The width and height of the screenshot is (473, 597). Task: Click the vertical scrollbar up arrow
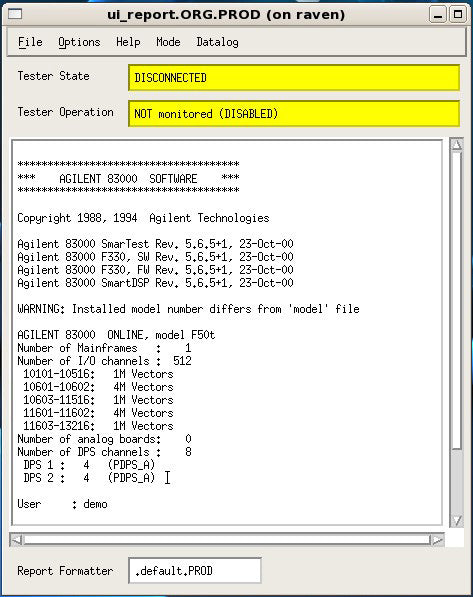click(457, 145)
